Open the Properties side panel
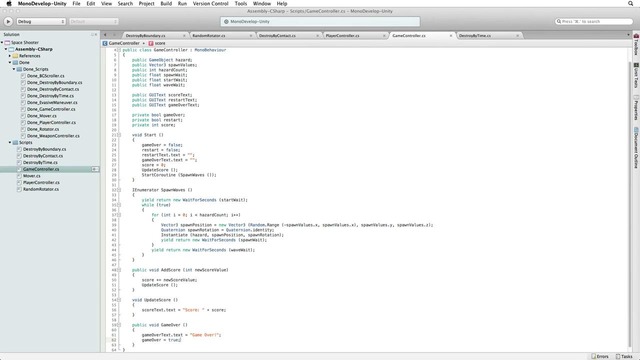Viewport: 640px width, 360px height. [x=636, y=108]
